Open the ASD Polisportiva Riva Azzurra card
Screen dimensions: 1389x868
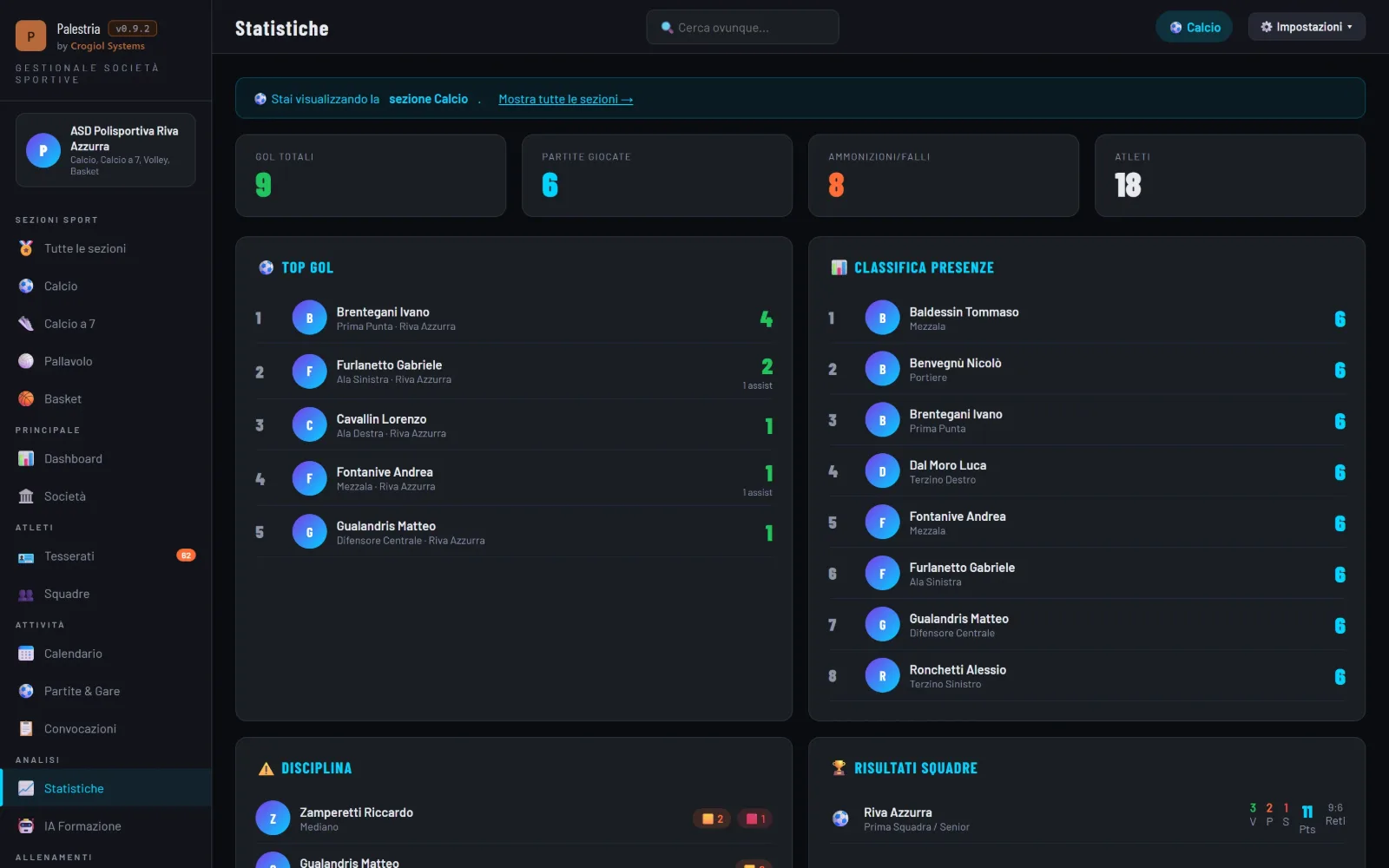pos(106,150)
